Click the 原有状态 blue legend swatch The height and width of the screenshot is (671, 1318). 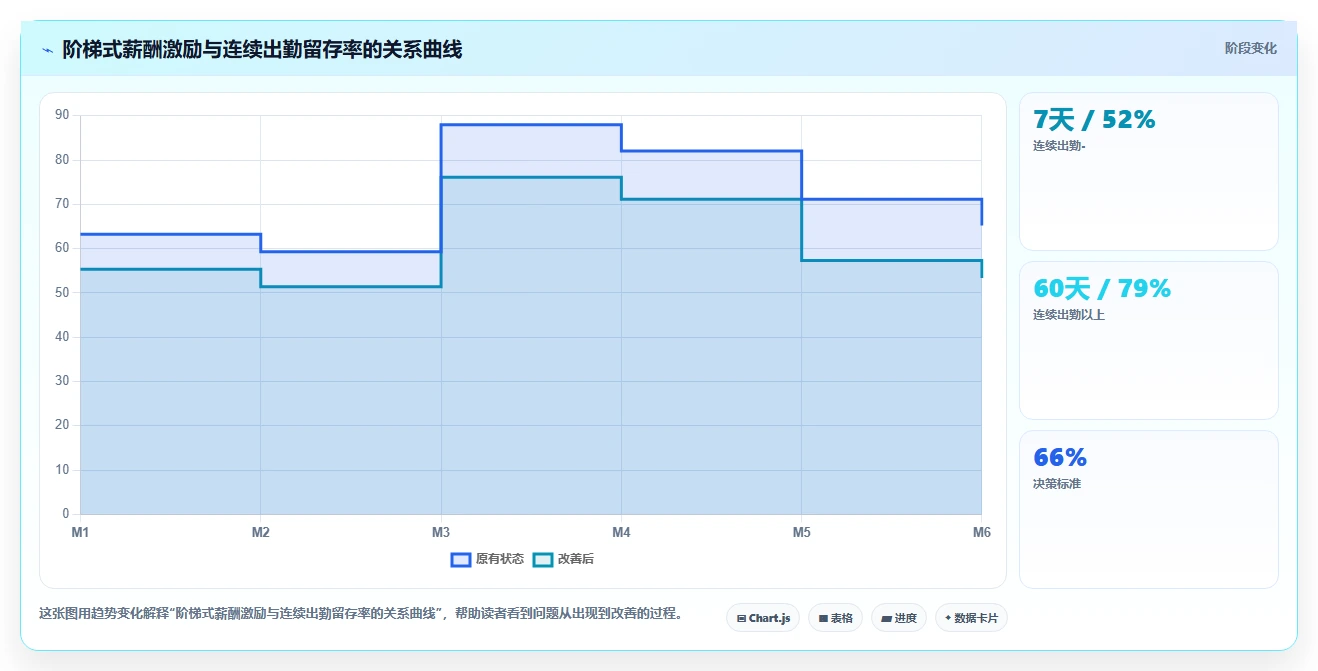461,559
